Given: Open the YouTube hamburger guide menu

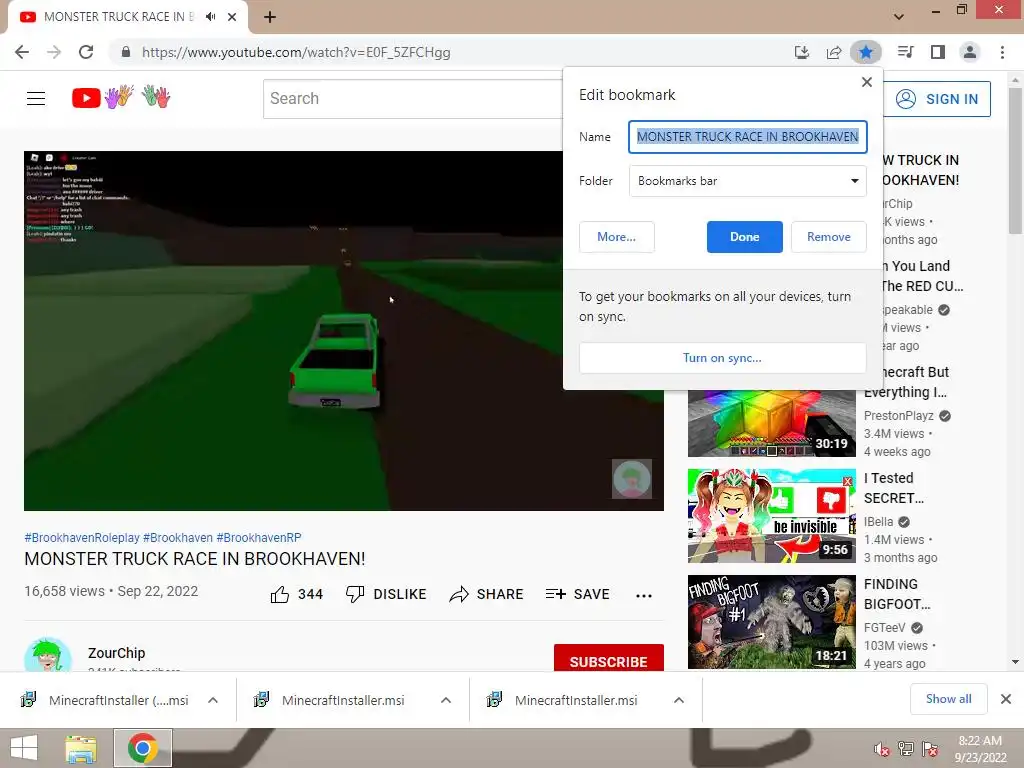Looking at the screenshot, I should (x=36, y=99).
